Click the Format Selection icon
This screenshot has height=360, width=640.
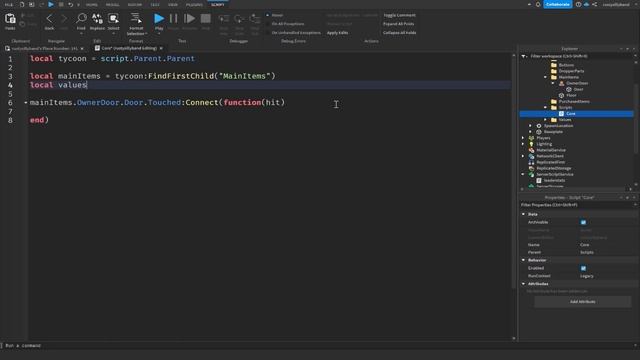coord(136,18)
